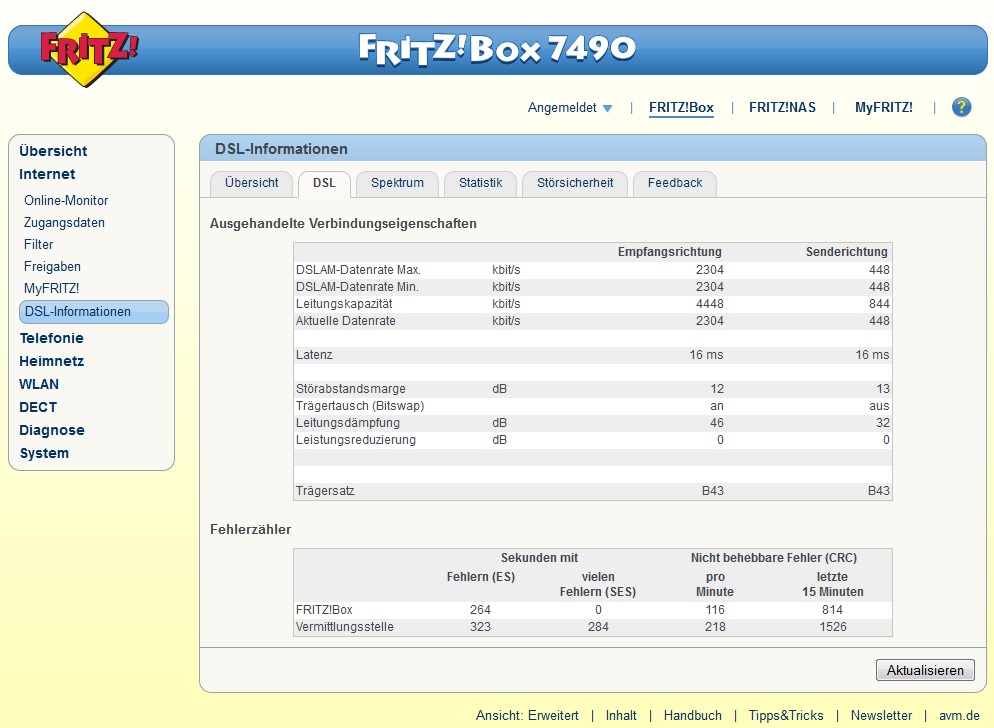Open Übersicht in the sidebar menu
Screen dimensions: 994x728
click(x=53, y=151)
